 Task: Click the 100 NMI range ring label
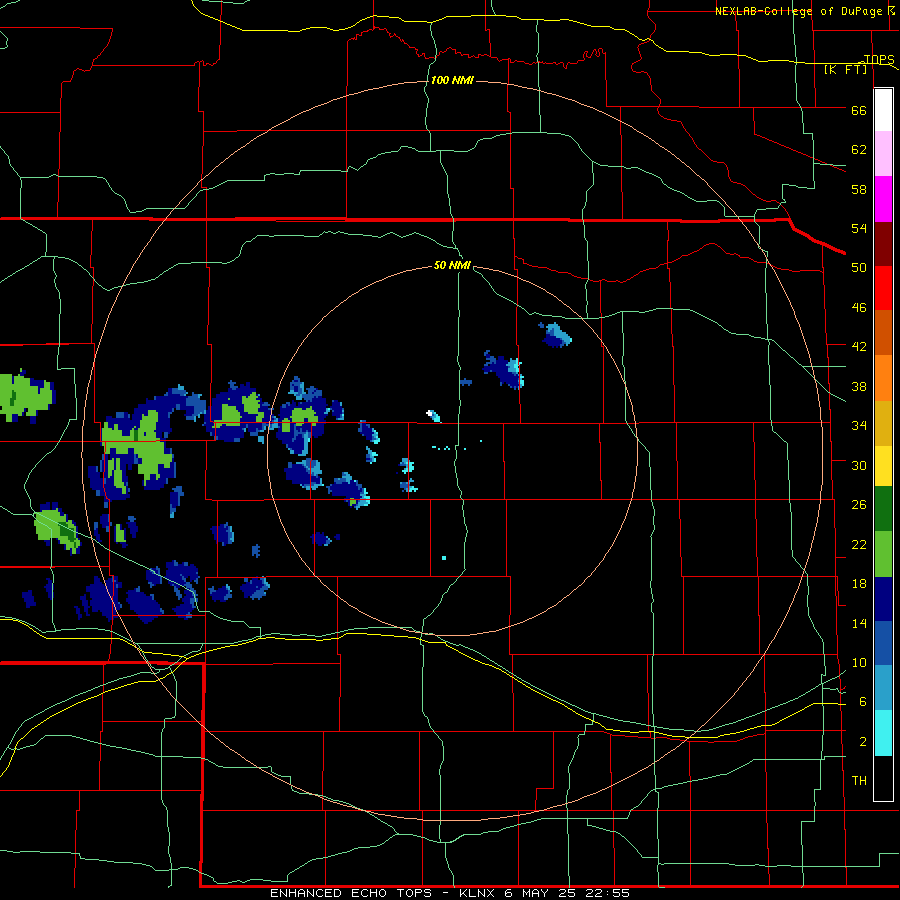(452, 80)
